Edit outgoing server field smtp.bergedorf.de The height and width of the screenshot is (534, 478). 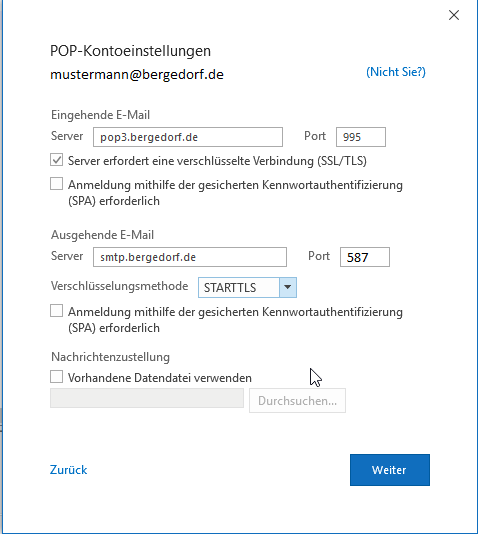coord(190,257)
